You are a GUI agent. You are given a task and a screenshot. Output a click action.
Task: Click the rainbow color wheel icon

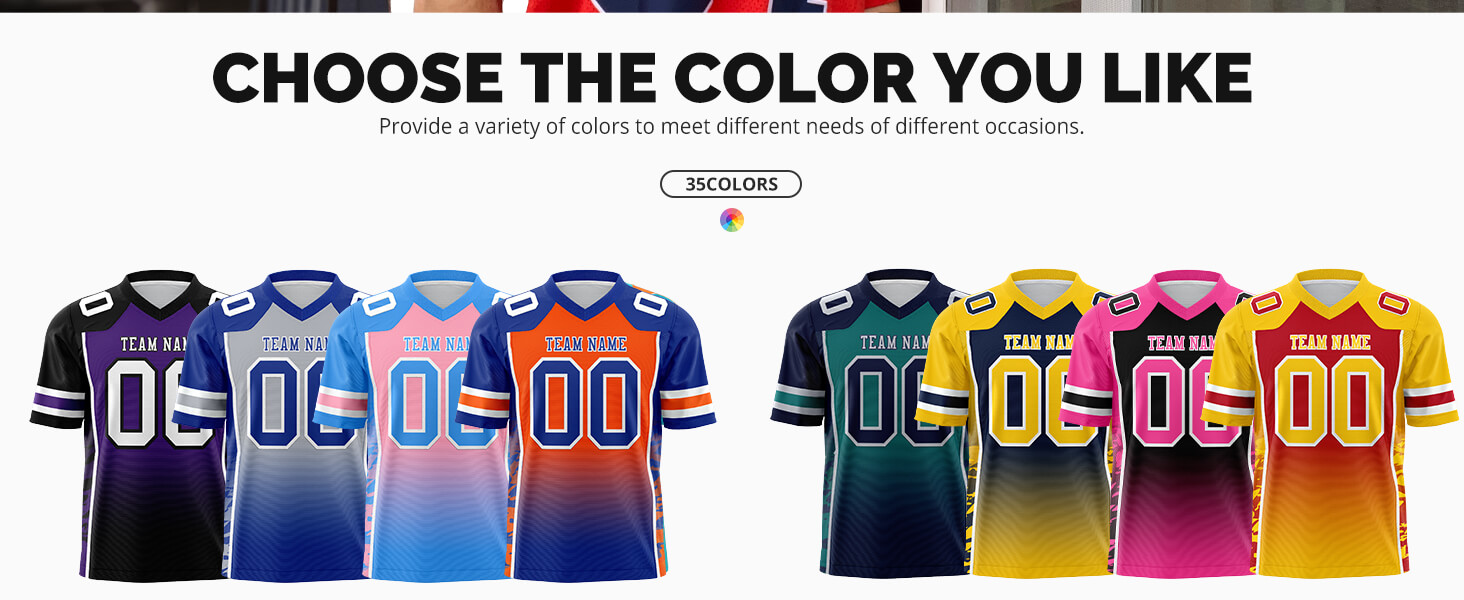(x=732, y=220)
